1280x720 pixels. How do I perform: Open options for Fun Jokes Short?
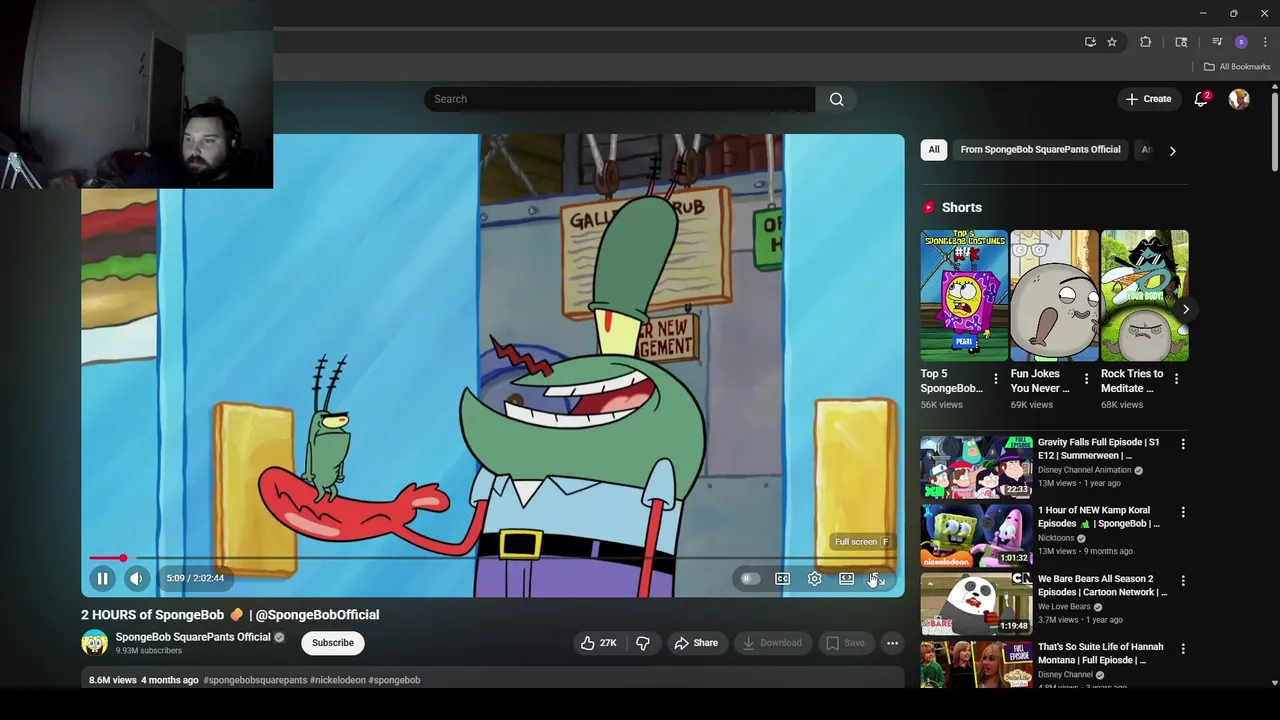click(x=1086, y=379)
